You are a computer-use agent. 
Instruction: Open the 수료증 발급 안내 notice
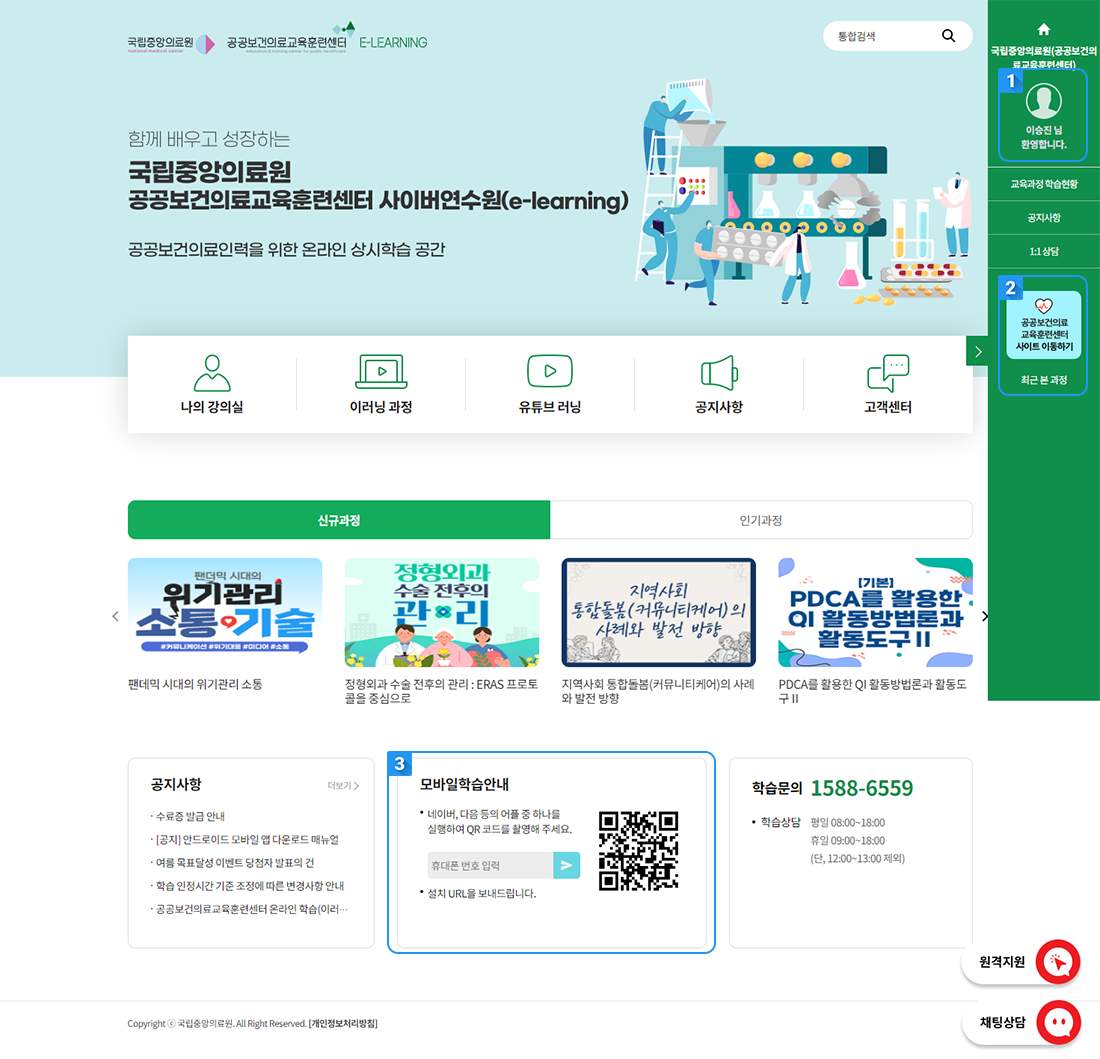pyautogui.click(x=190, y=816)
